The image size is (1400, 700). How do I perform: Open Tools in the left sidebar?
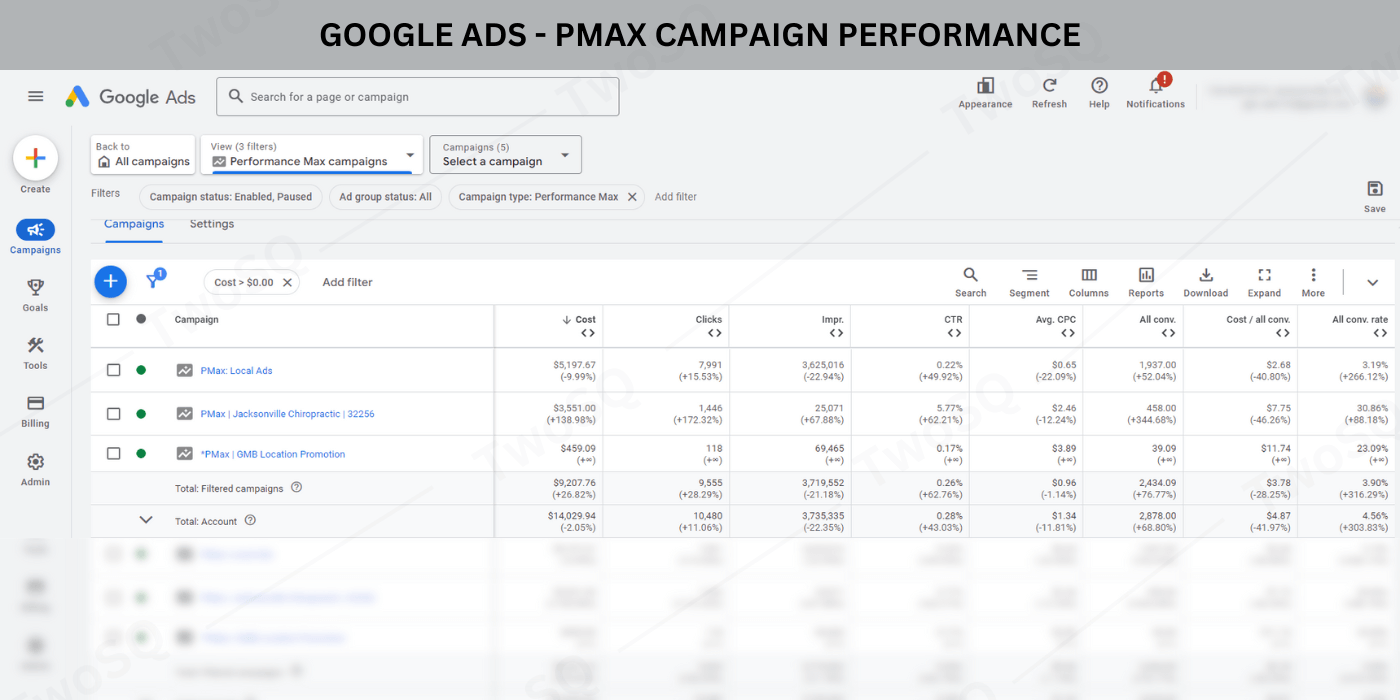(x=35, y=352)
